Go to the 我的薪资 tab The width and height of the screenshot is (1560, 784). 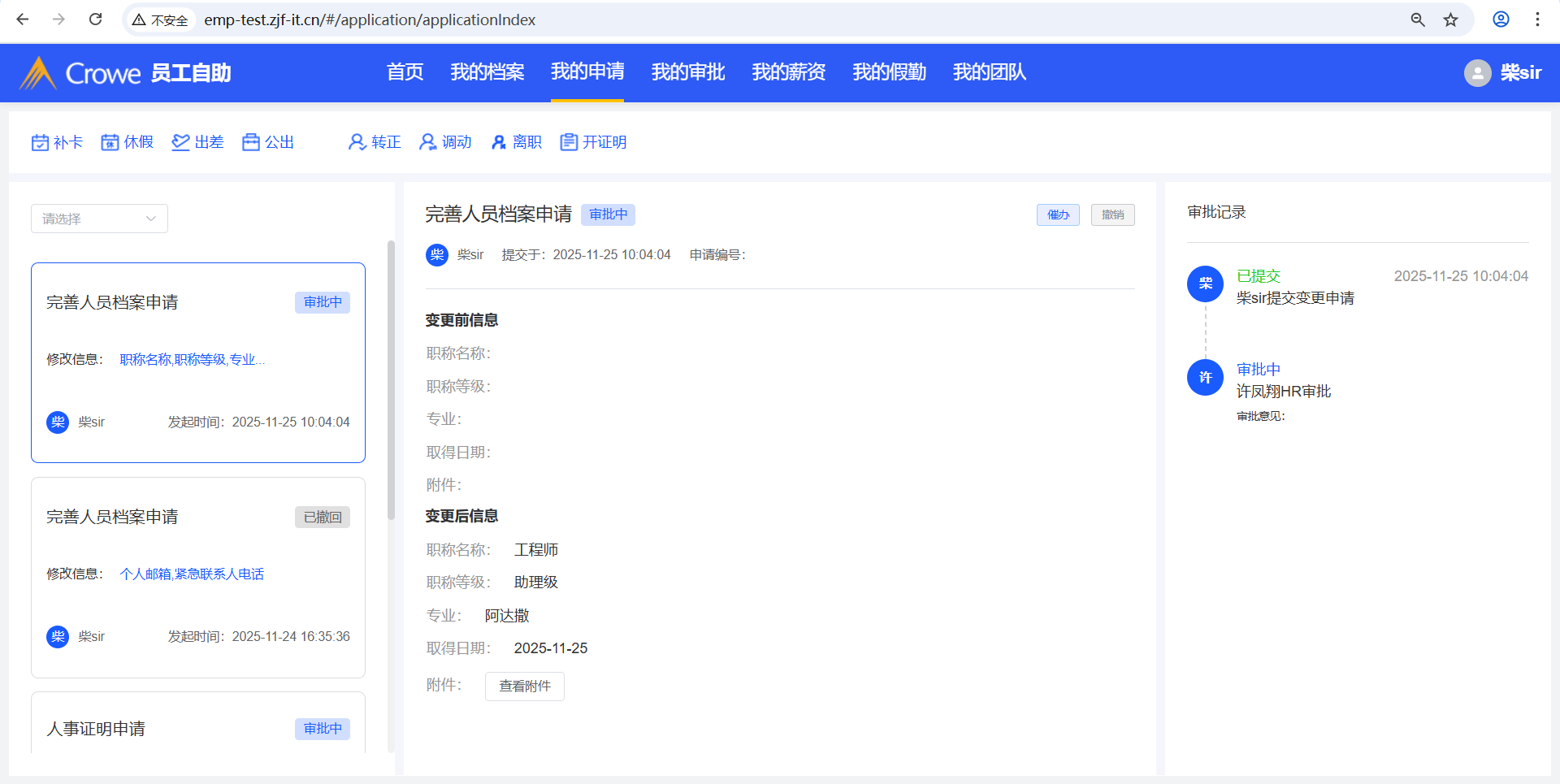(788, 72)
